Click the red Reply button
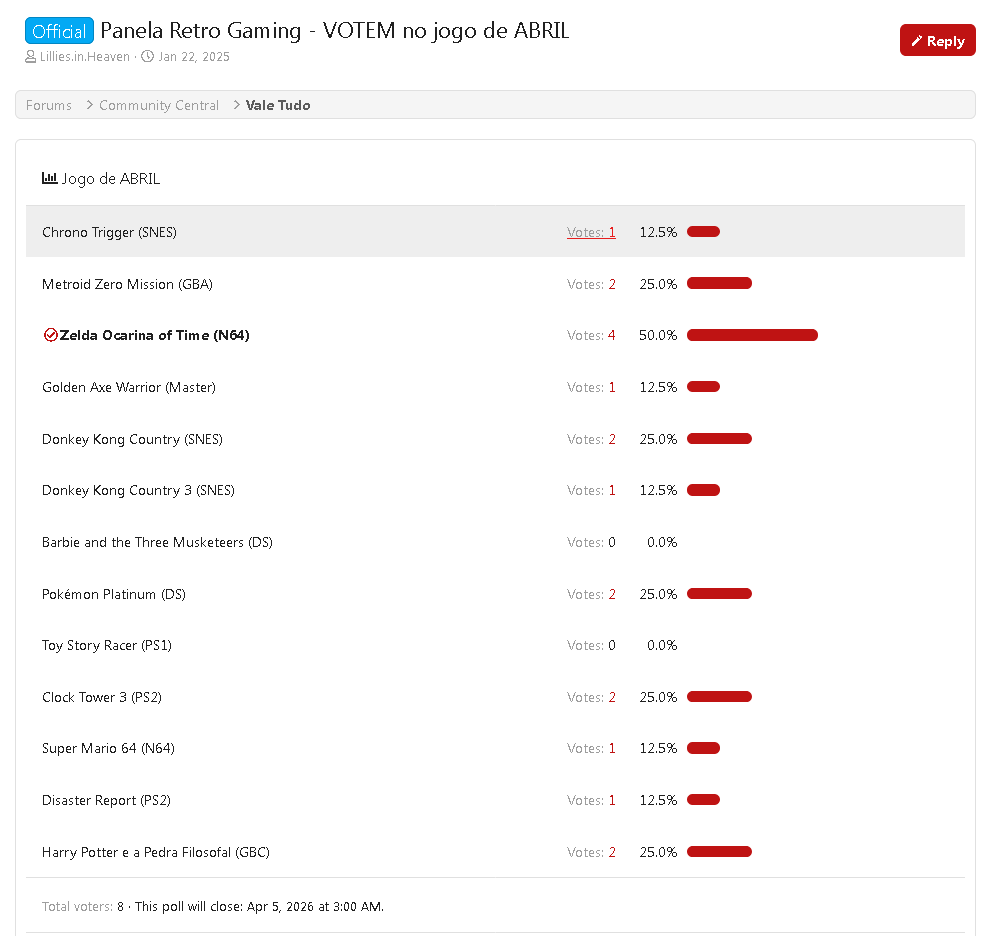 (x=937, y=41)
